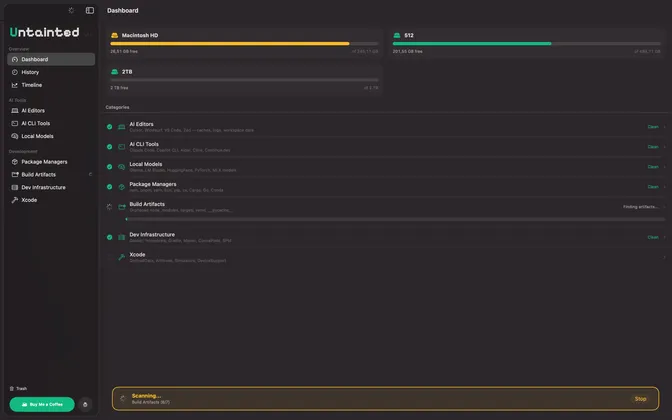Click the 512 drive icon
The image size is (672, 420).
[x=397, y=35]
